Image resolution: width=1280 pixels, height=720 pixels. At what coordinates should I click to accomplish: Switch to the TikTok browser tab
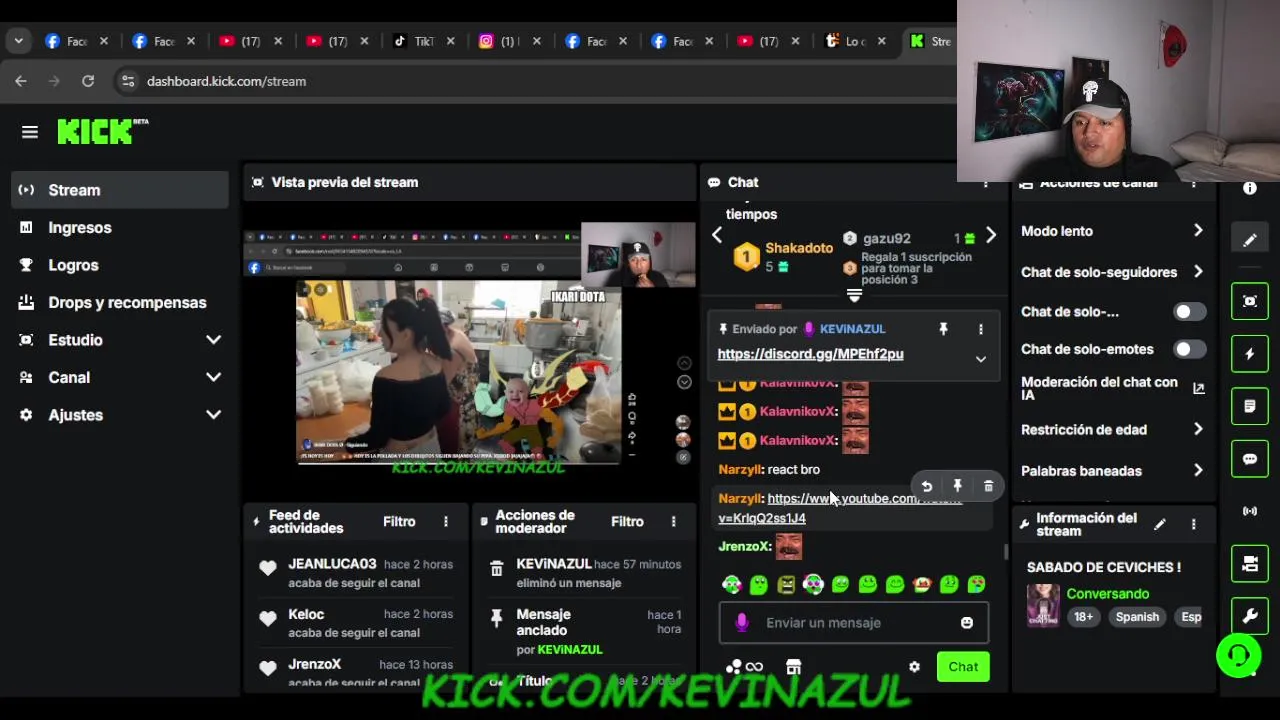424,41
